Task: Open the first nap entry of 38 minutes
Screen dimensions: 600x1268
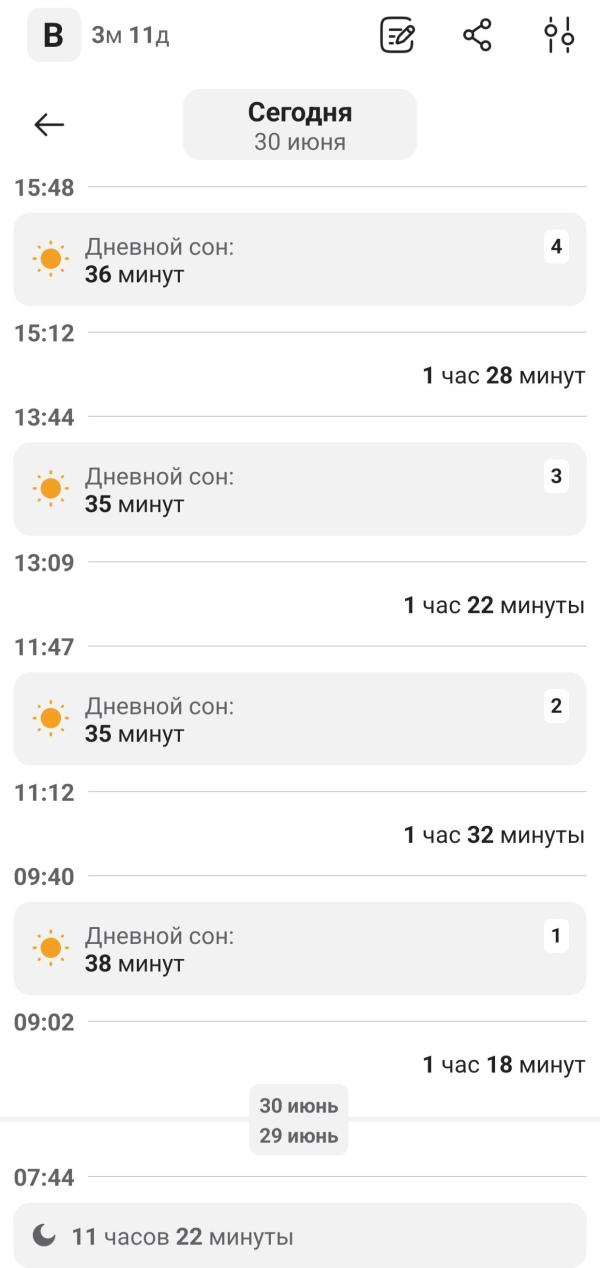Action: [300, 948]
